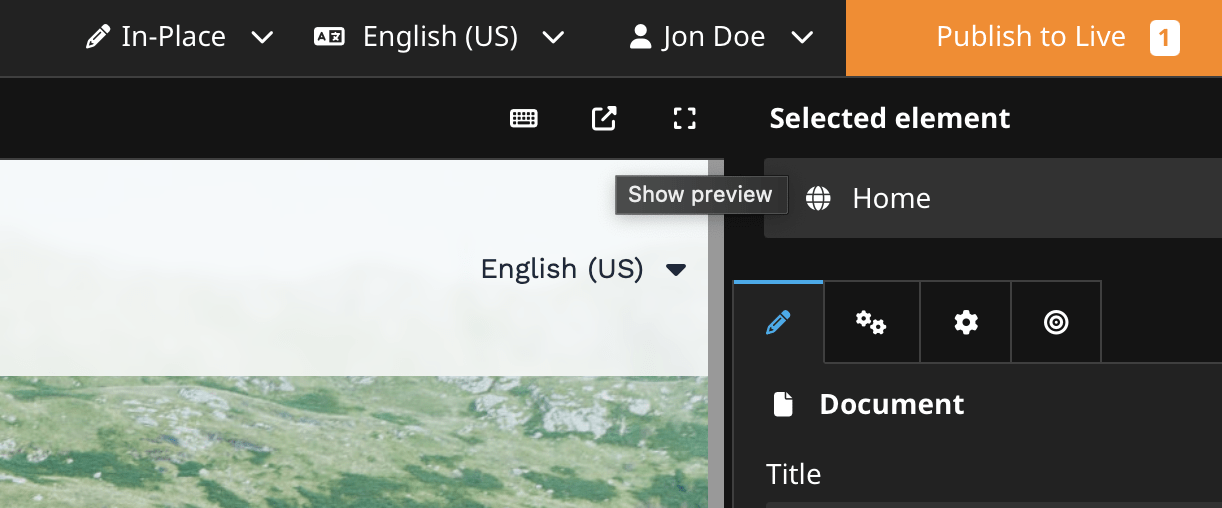Switch to the single gear settings tab
Image resolution: width=1222 pixels, height=508 pixels.
(x=965, y=322)
